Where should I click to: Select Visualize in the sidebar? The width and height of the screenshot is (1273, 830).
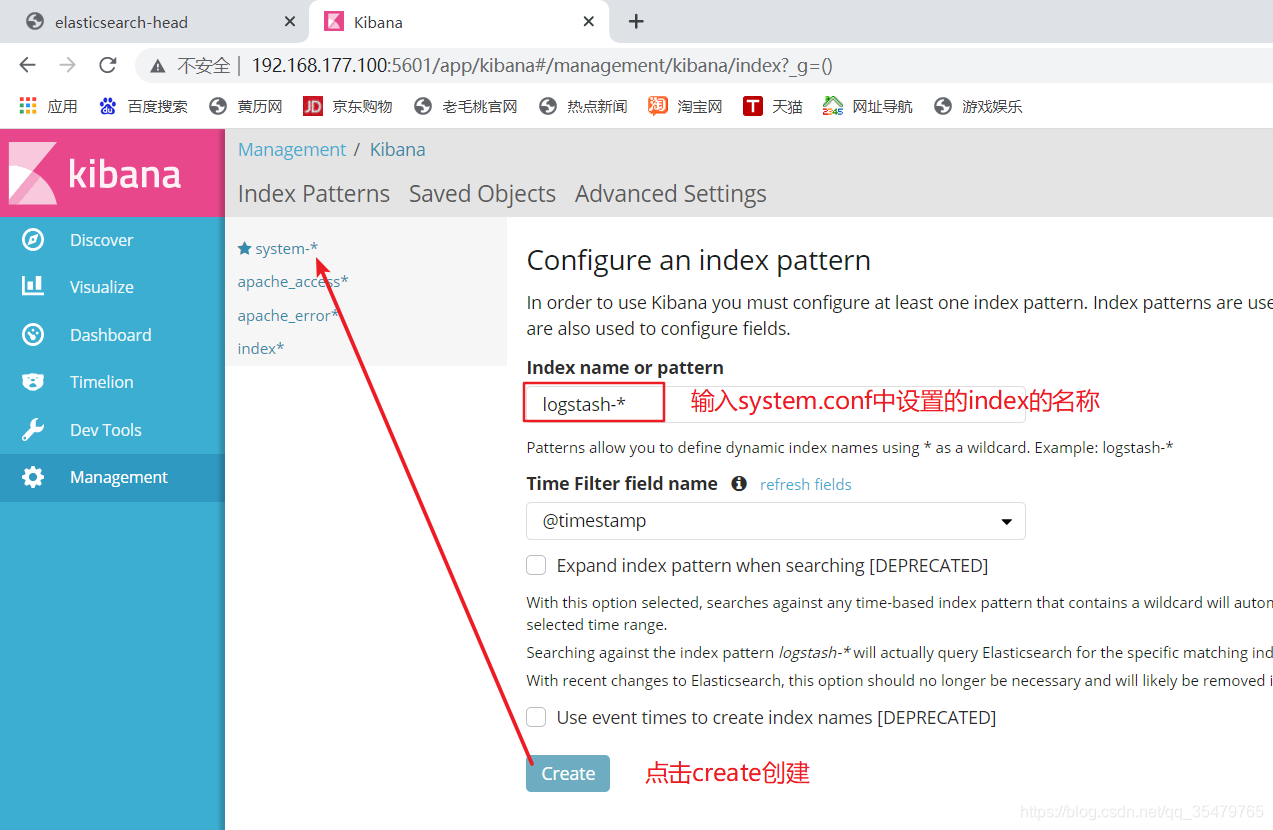[x=112, y=287]
